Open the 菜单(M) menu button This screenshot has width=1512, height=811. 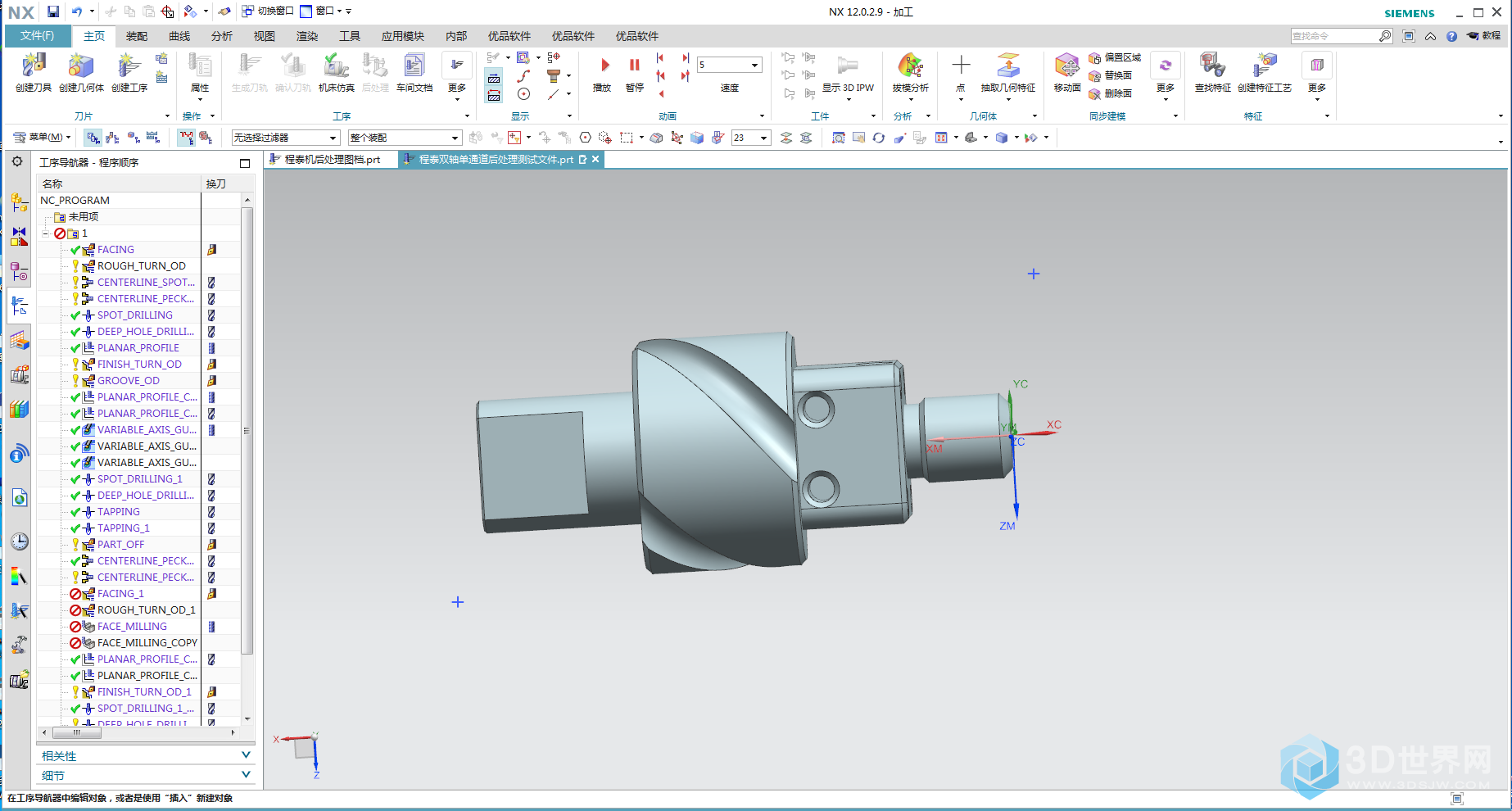43,138
